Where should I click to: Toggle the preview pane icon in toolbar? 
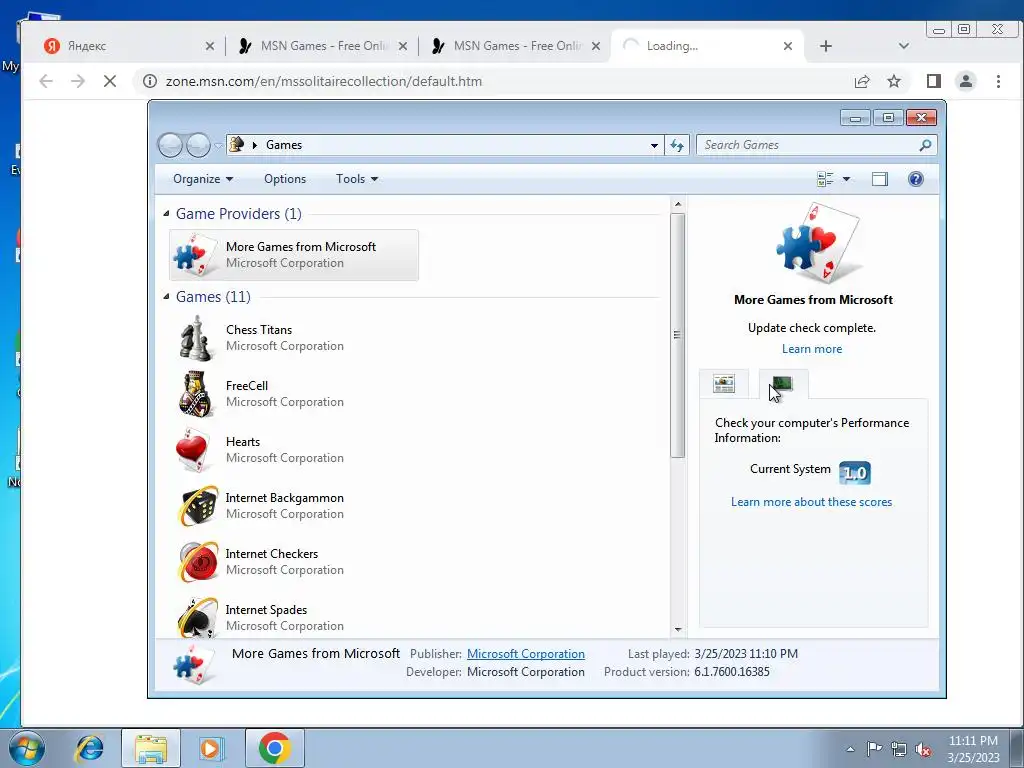(x=880, y=179)
